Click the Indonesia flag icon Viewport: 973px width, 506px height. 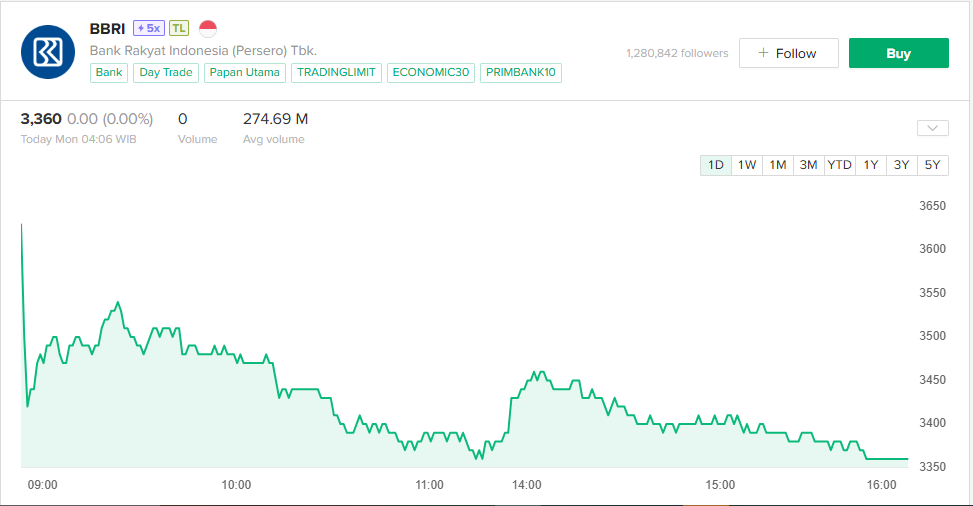[x=208, y=29]
